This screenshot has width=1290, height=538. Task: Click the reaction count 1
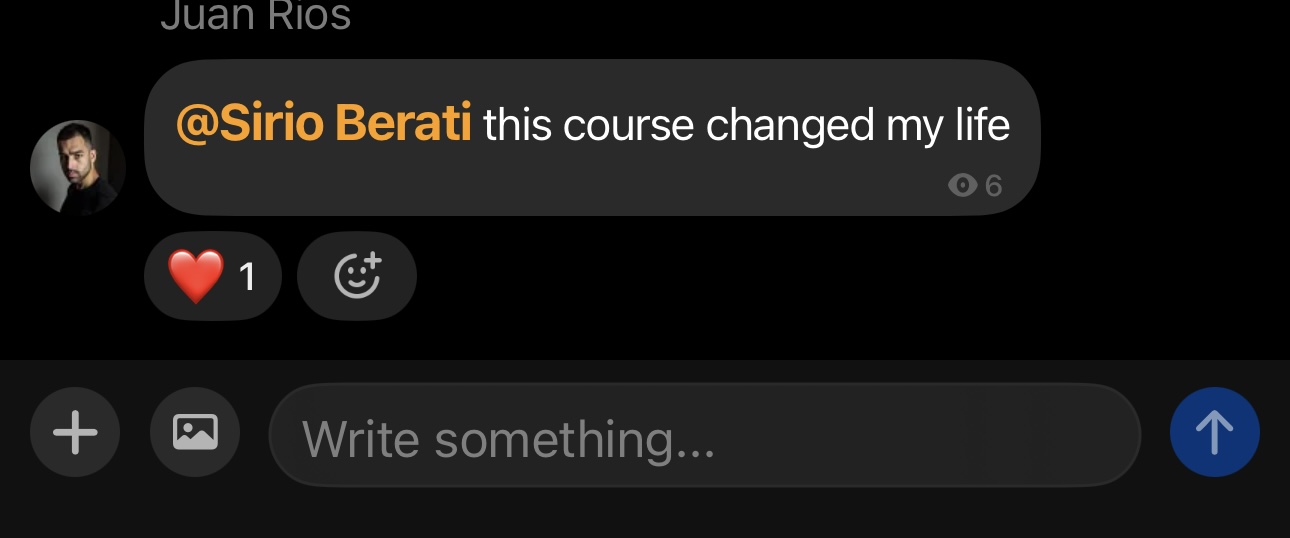(x=248, y=277)
